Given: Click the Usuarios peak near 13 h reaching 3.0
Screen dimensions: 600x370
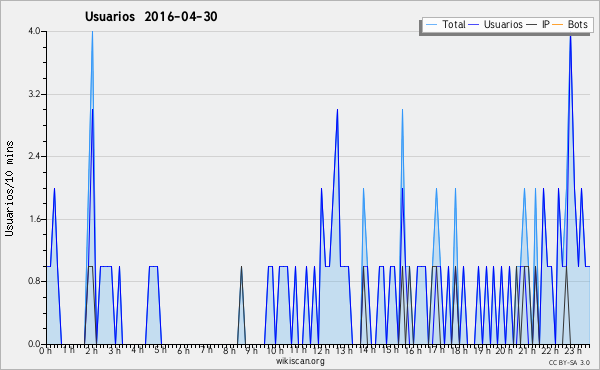Looking at the screenshot, I should coord(337,110).
